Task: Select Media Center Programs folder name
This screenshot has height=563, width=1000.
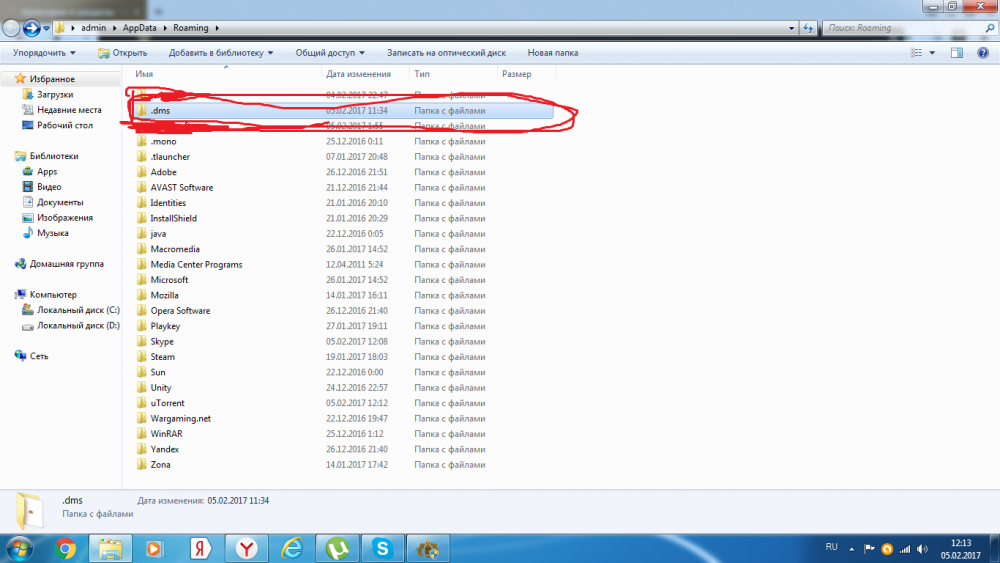Action: click(196, 265)
